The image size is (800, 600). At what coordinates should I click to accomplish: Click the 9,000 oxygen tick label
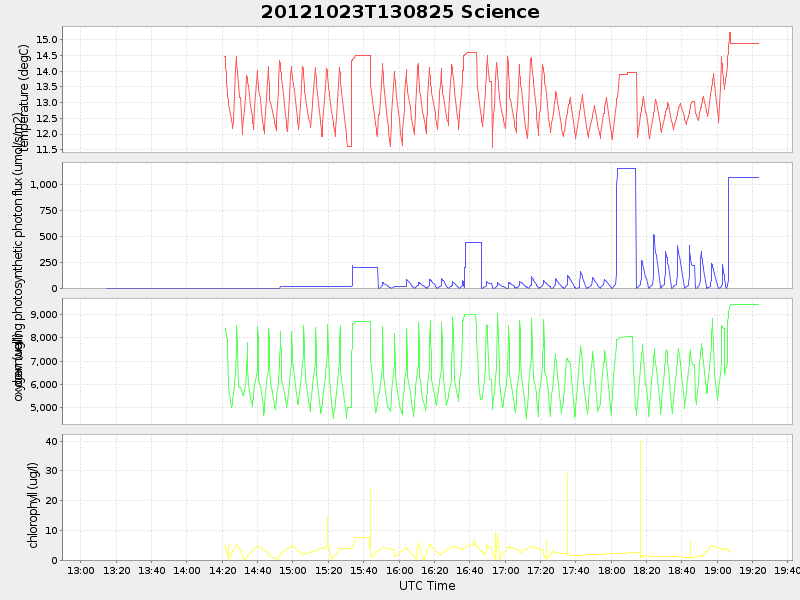click(x=44, y=315)
